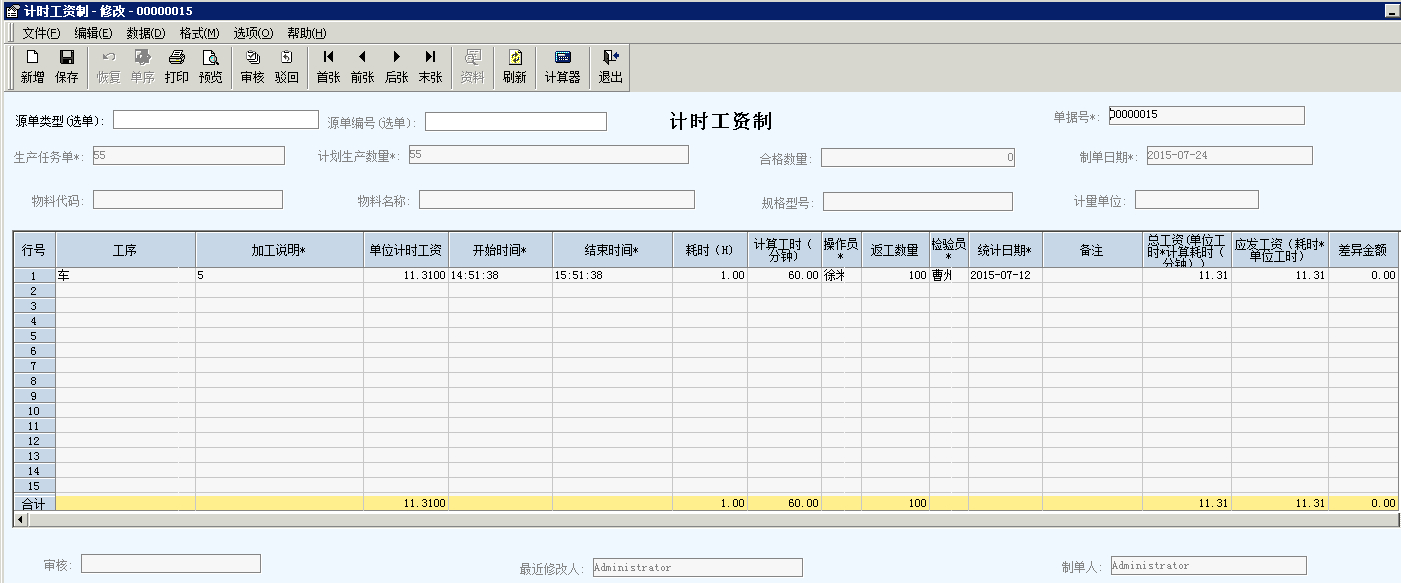
Task: Select row header number 1
Action: (x=34, y=275)
